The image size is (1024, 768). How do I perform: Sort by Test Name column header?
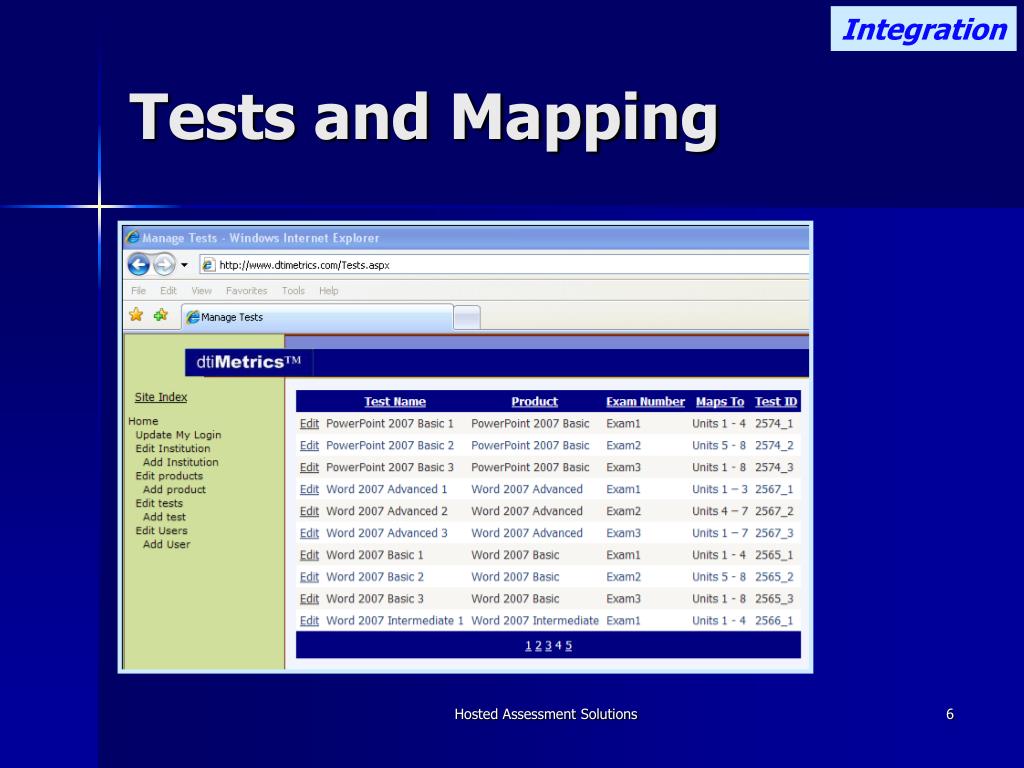(395, 402)
